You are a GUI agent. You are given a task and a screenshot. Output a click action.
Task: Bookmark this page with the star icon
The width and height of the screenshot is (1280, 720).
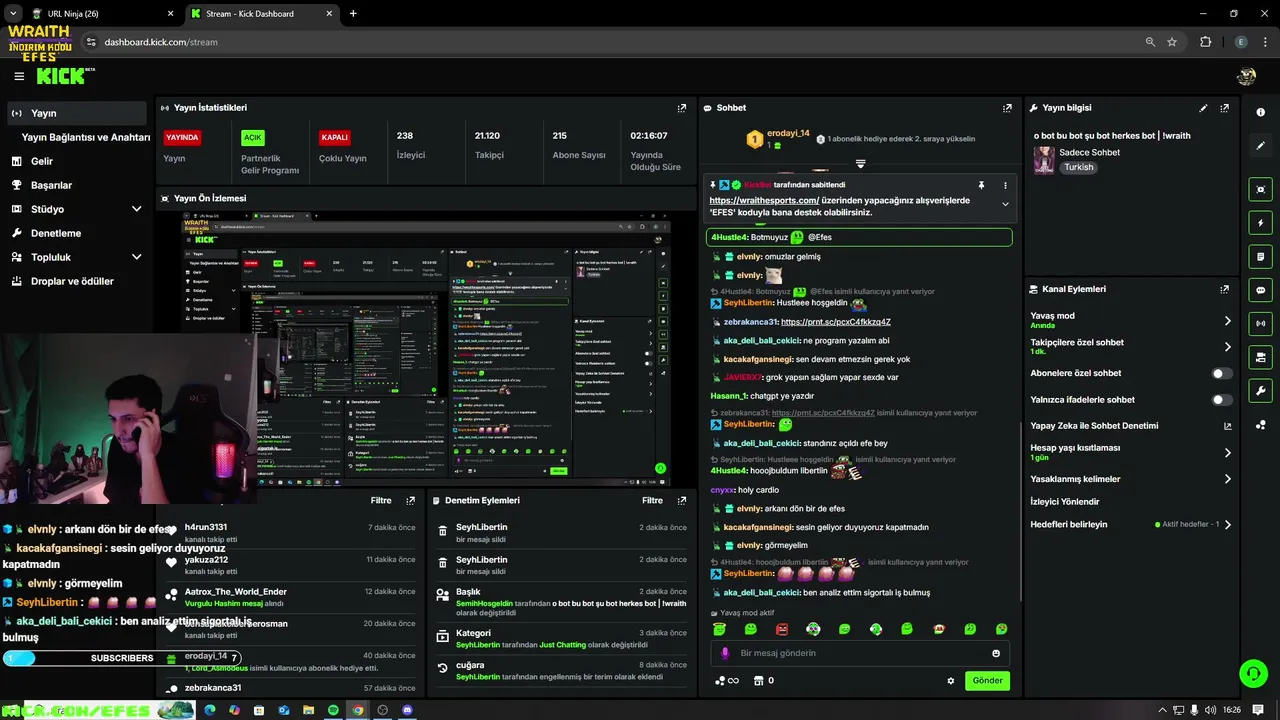(1172, 42)
